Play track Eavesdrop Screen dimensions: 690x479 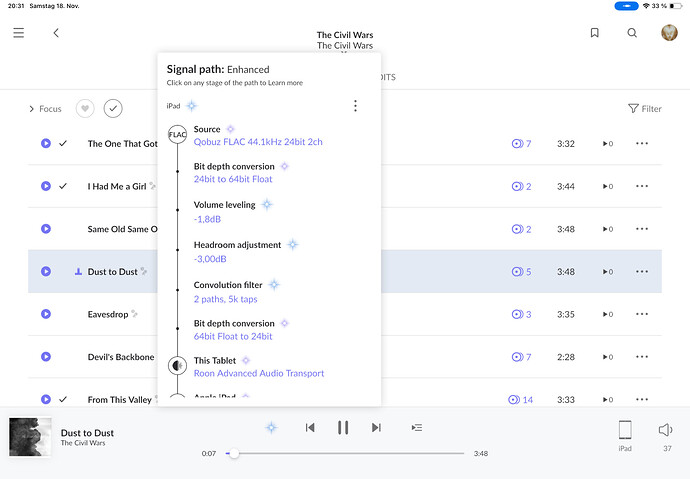click(46, 314)
